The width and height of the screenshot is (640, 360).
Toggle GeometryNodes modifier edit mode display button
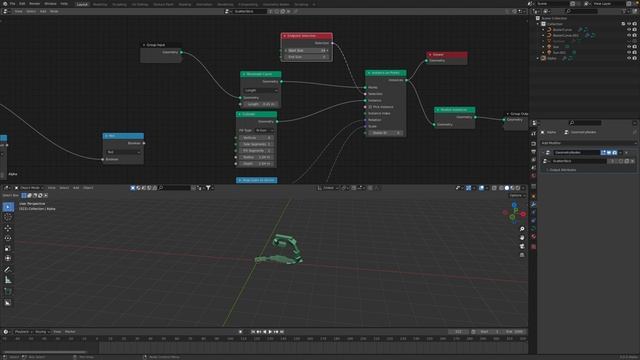tap(603, 153)
